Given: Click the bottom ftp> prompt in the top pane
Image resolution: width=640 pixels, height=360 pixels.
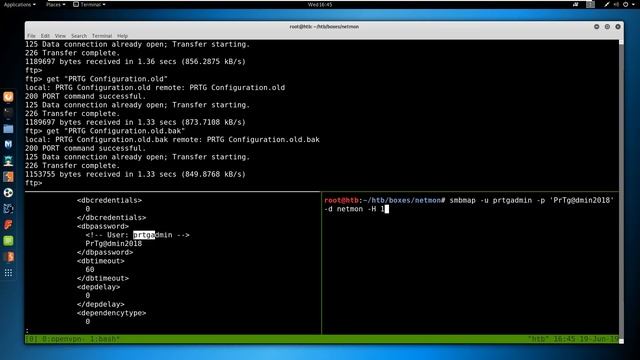Looking at the screenshot, I should click(x=33, y=183).
